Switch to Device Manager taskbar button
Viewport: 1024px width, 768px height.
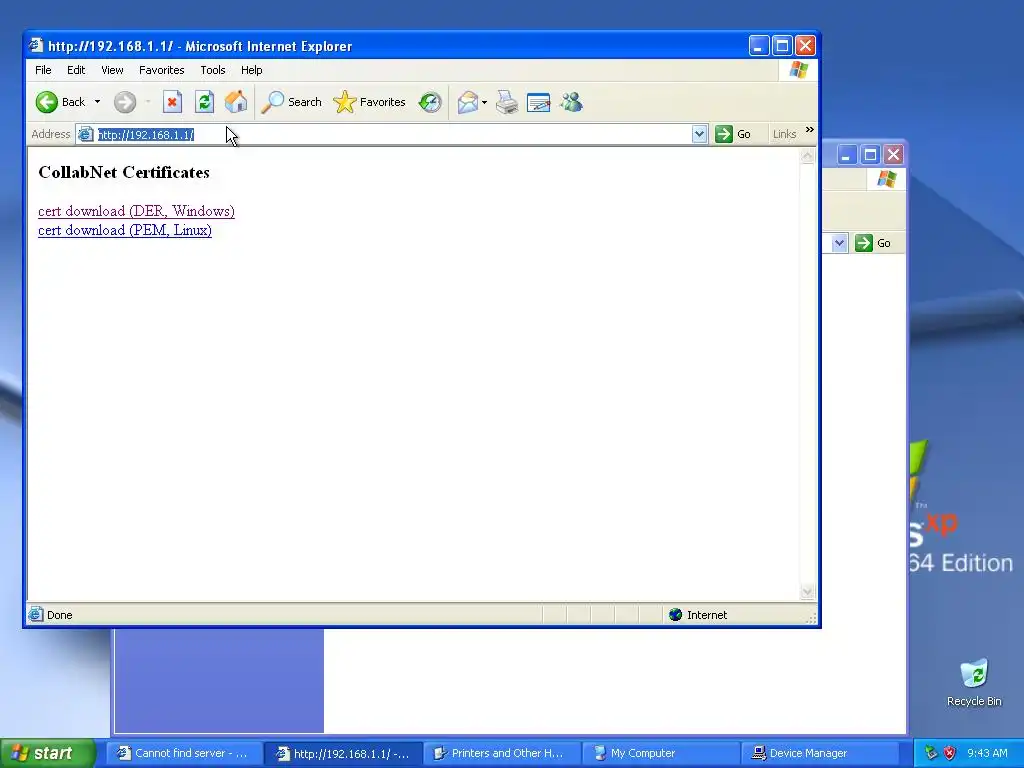tap(820, 753)
